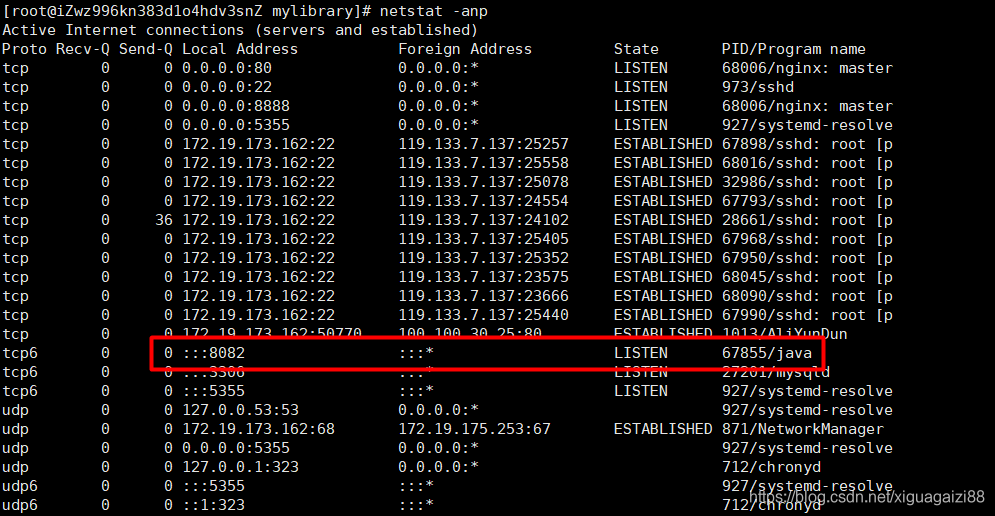Click the '67855/java' process entry
The image size is (995, 516).
(x=767, y=353)
